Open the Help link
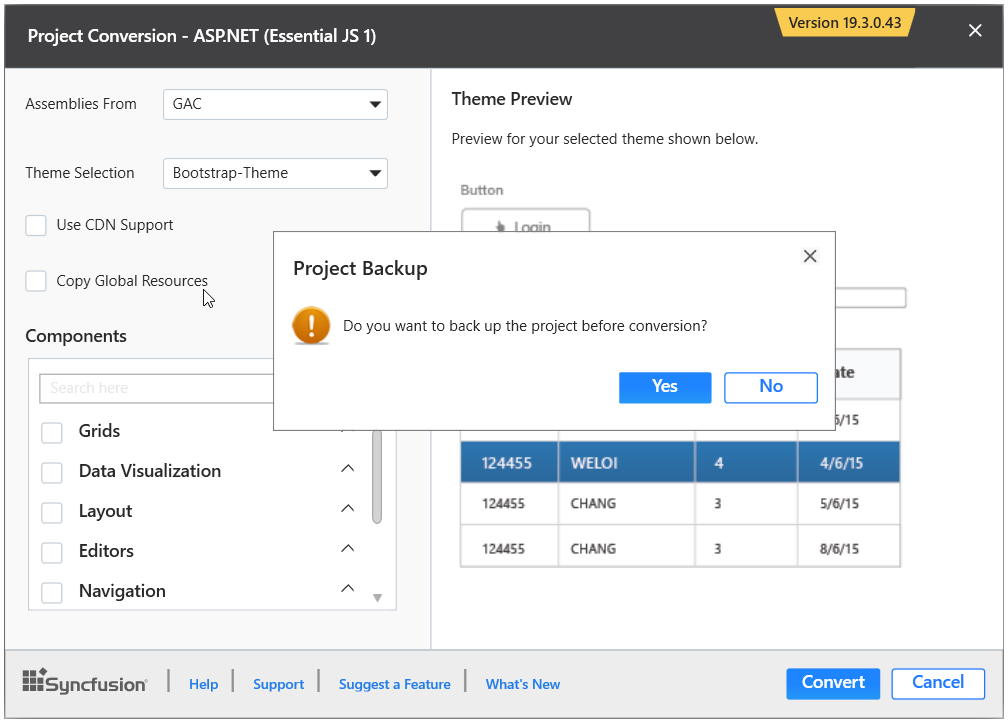The height and width of the screenshot is (723, 1008). click(203, 684)
